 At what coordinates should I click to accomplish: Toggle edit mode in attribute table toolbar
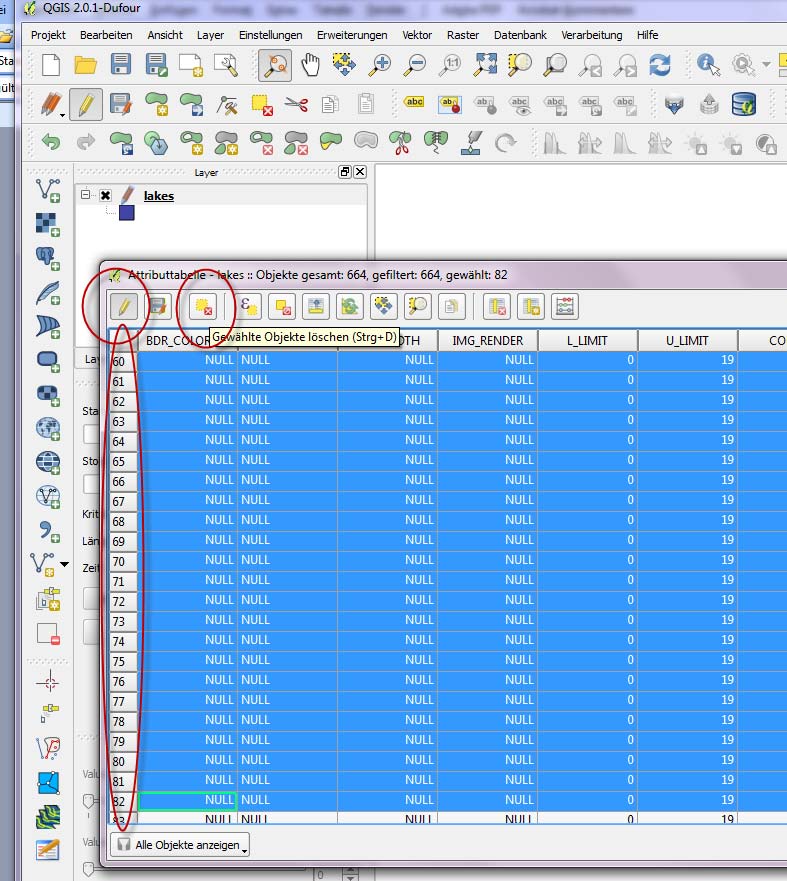click(x=125, y=306)
